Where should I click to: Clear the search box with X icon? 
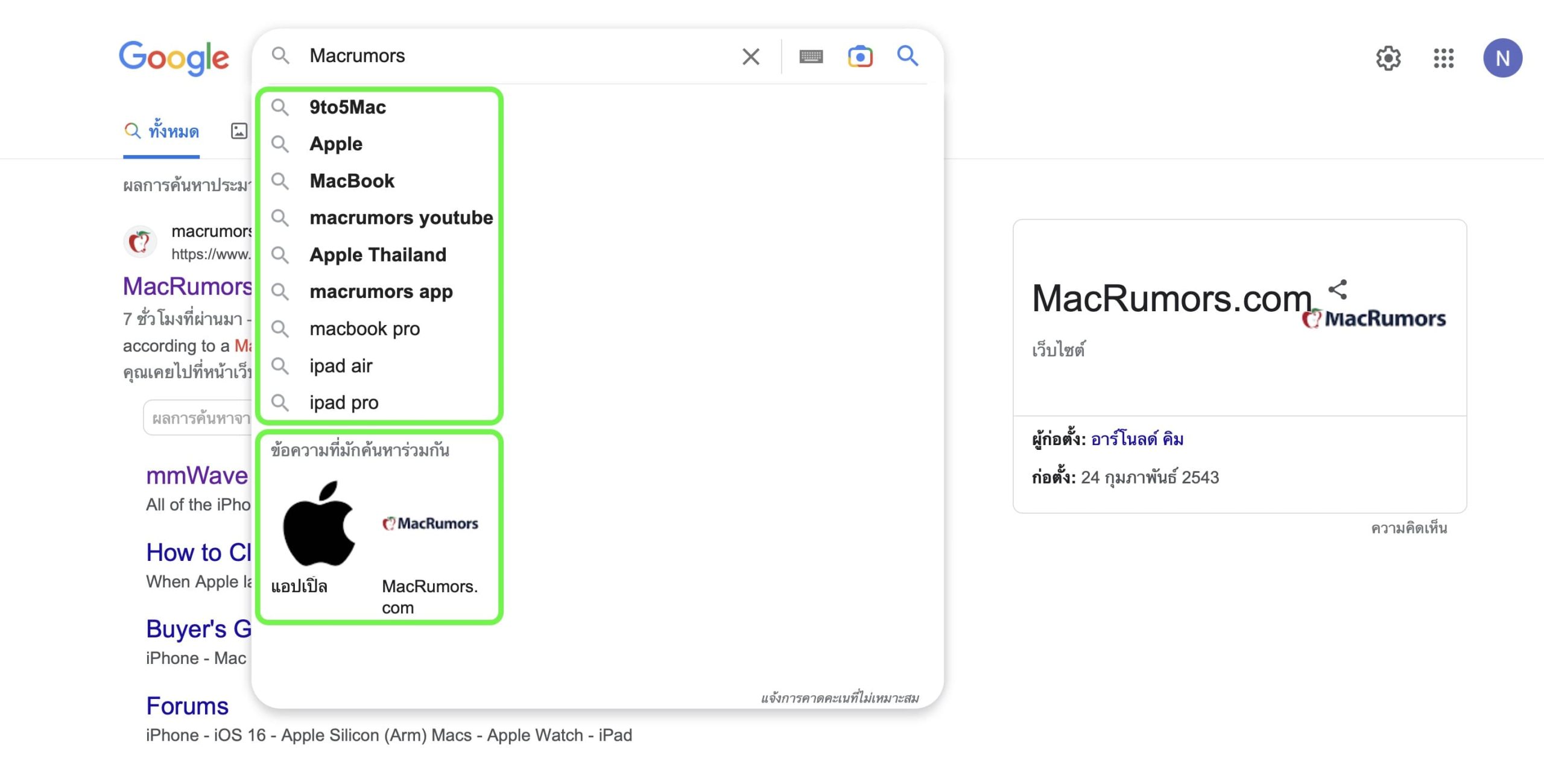(750, 57)
